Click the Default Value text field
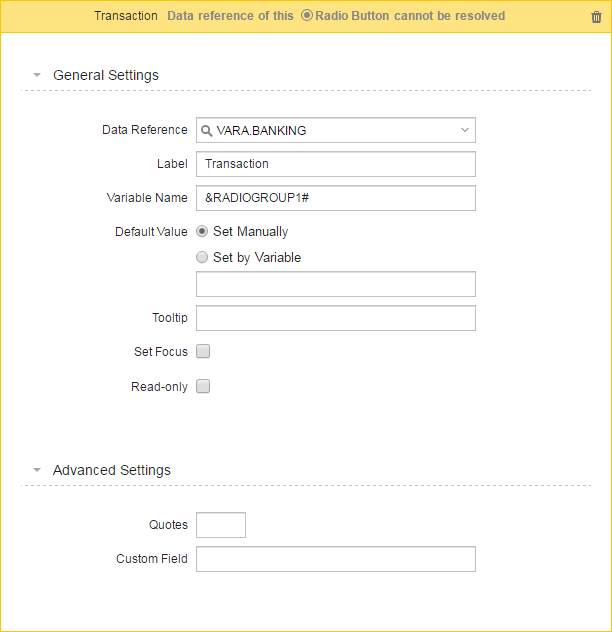This screenshot has width=612, height=632. 336,284
